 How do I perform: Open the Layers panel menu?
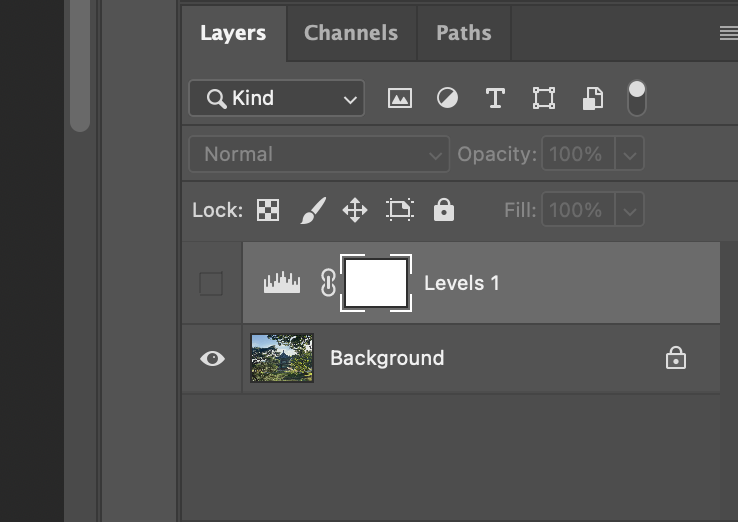tap(729, 33)
